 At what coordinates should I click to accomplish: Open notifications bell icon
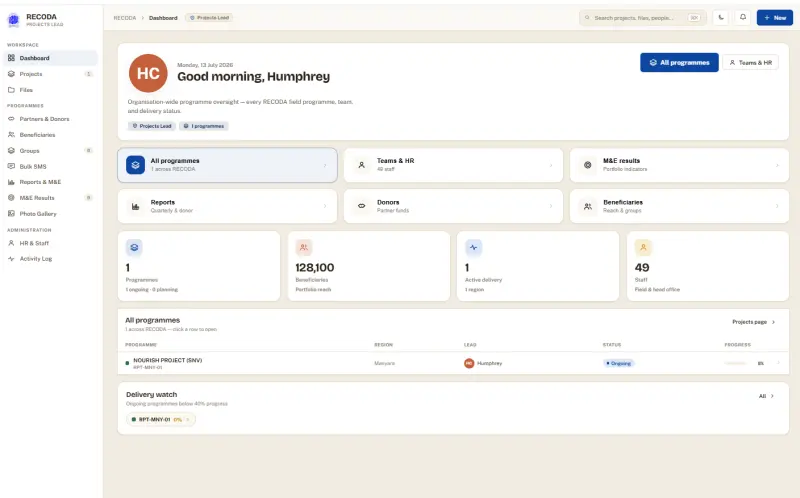pyautogui.click(x=743, y=17)
